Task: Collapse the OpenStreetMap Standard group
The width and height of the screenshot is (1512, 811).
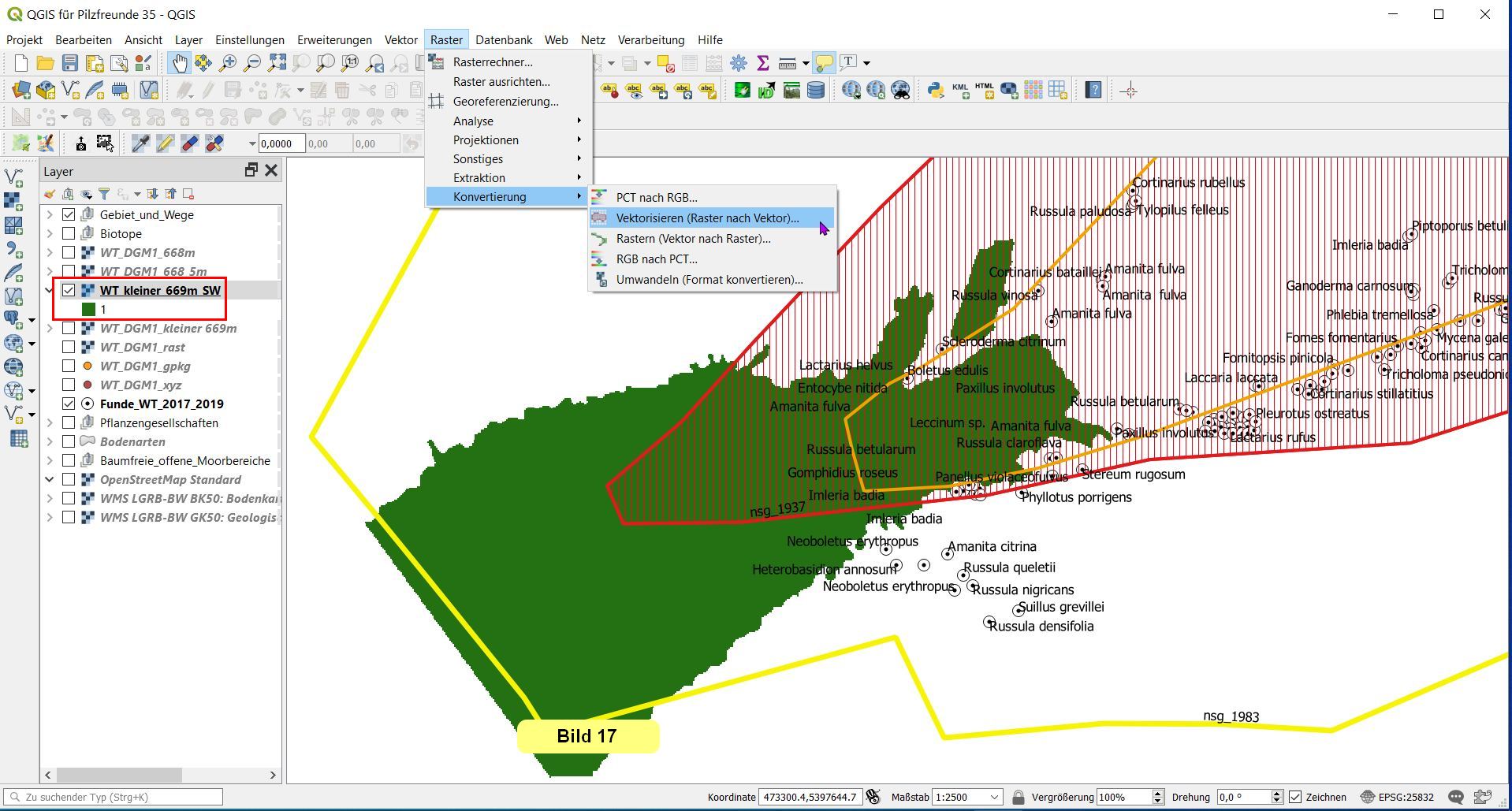Action: 50,480
